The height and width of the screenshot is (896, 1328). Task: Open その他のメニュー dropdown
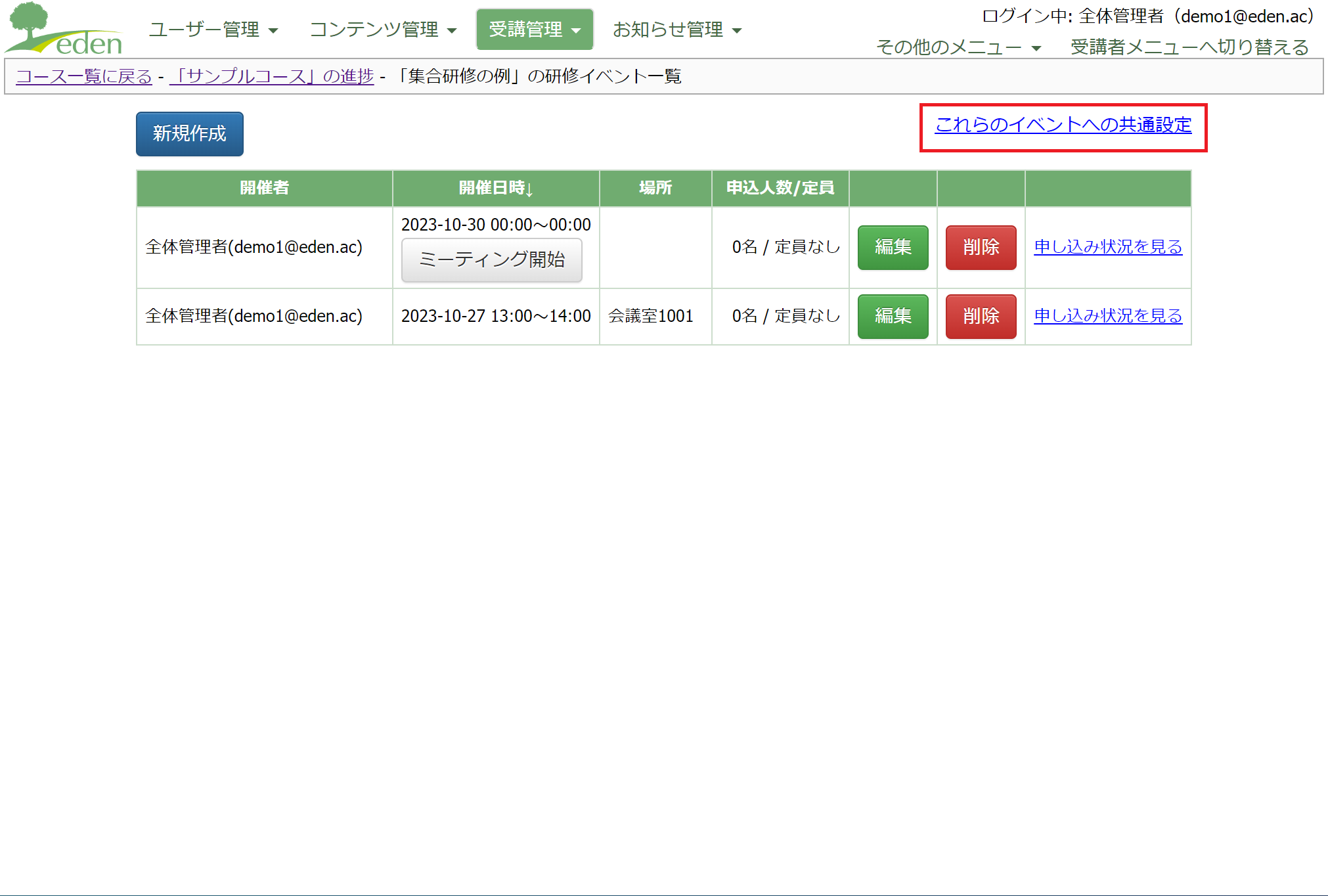958,47
